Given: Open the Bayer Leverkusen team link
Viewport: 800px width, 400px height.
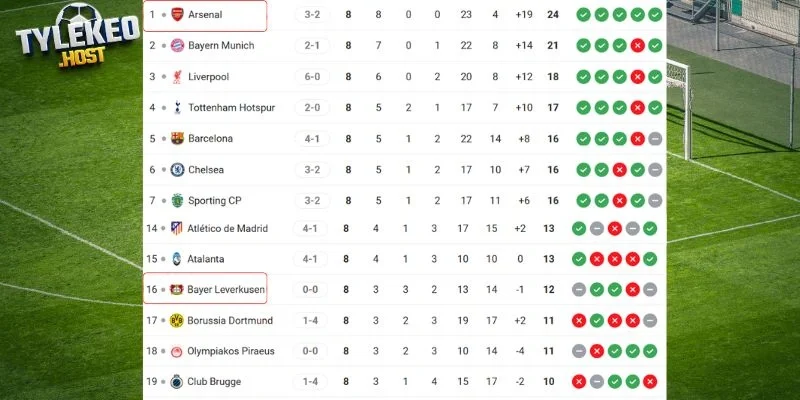Looking at the screenshot, I should [x=225, y=289].
